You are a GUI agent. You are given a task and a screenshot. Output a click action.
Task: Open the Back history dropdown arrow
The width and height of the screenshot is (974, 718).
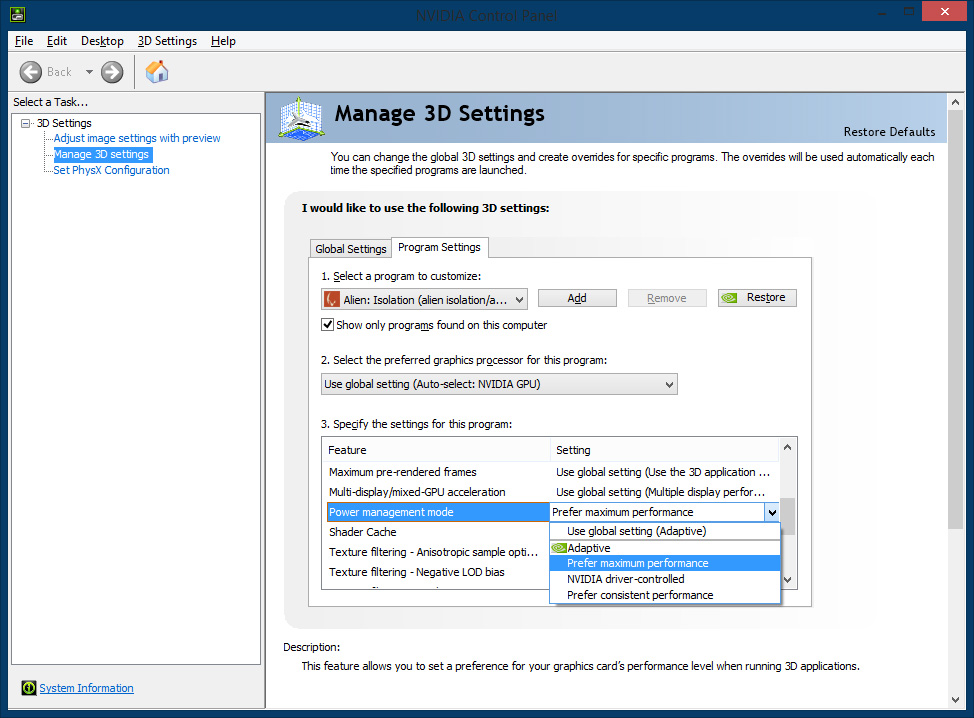point(89,72)
